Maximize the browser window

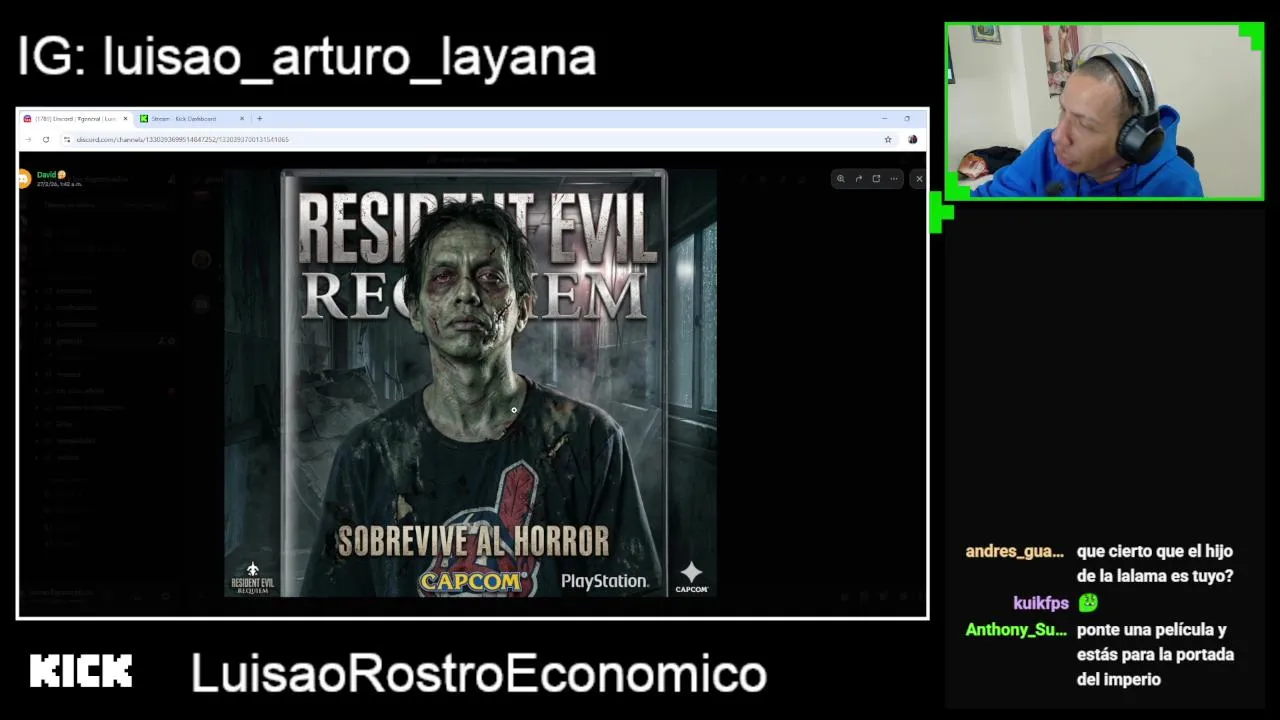[x=906, y=118]
